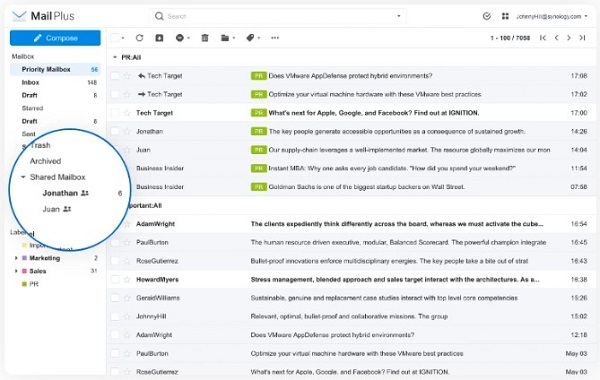Select the PR label in sidebar
Screen dimensions: 600x380
pyautogui.click(x=34, y=284)
